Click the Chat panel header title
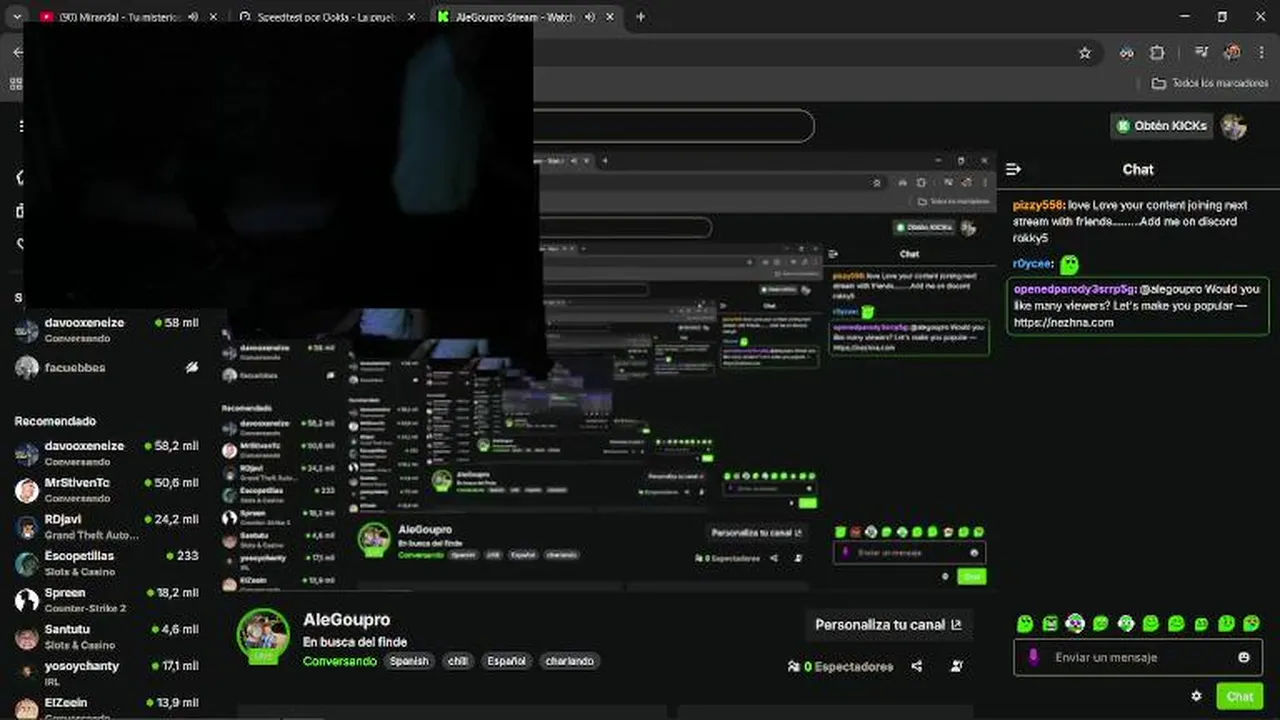The image size is (1280, 720). (x=1138, y=169)
